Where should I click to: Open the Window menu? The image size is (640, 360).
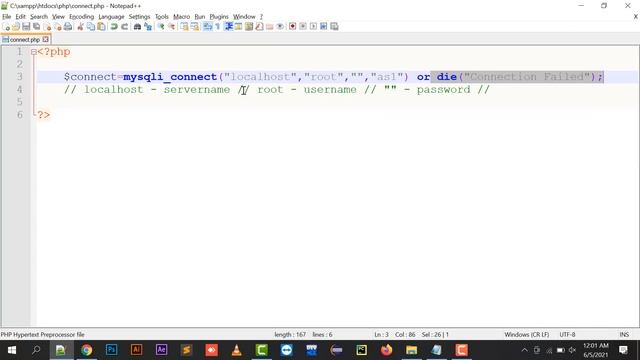tap(244, 17)
